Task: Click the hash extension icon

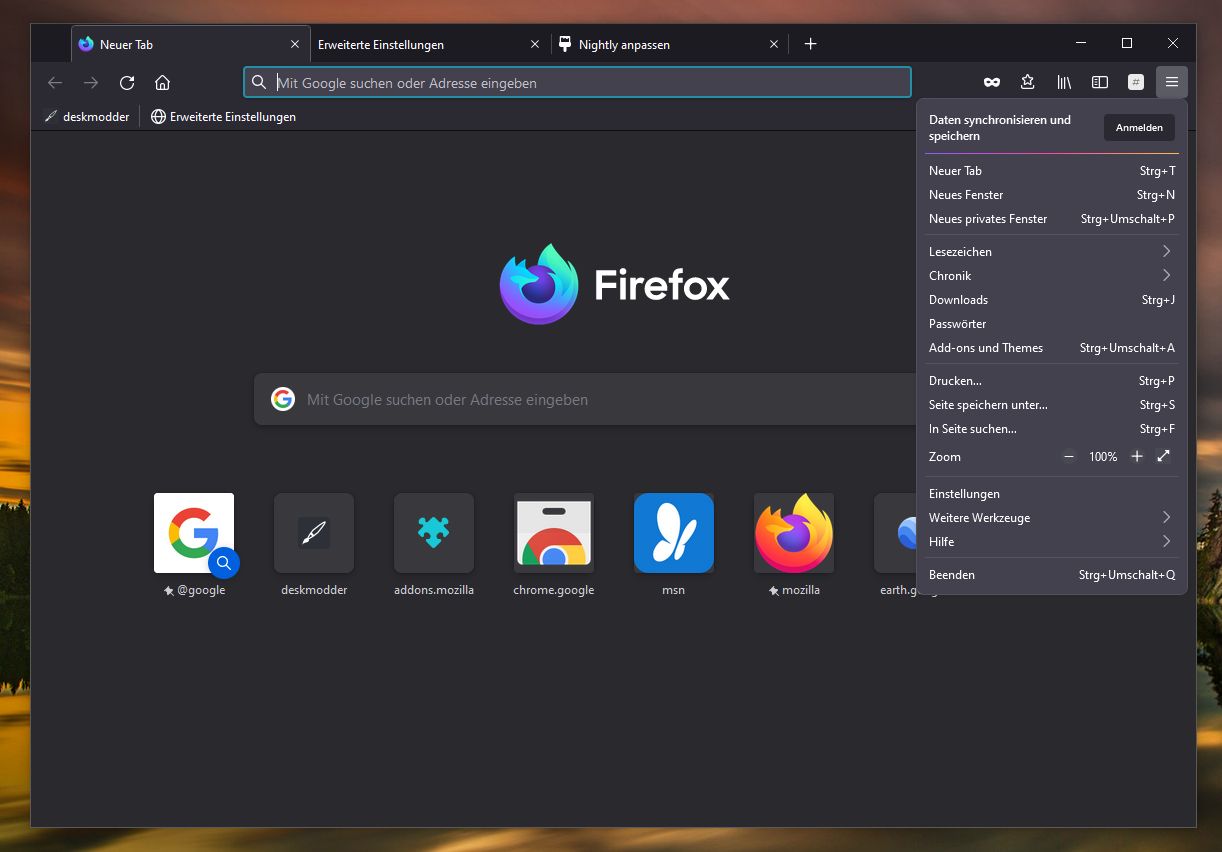Action: click(x=1136, y=83)
